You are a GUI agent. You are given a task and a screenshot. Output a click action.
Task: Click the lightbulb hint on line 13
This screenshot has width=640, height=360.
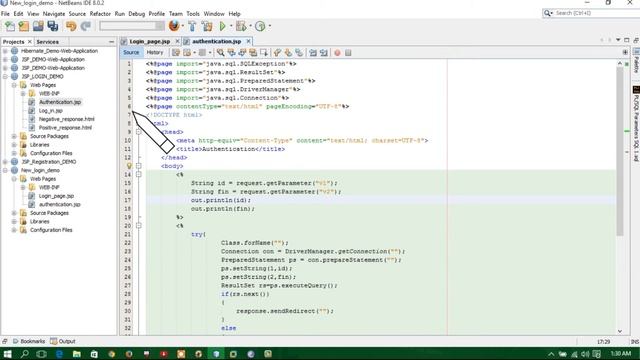[129, 166]
